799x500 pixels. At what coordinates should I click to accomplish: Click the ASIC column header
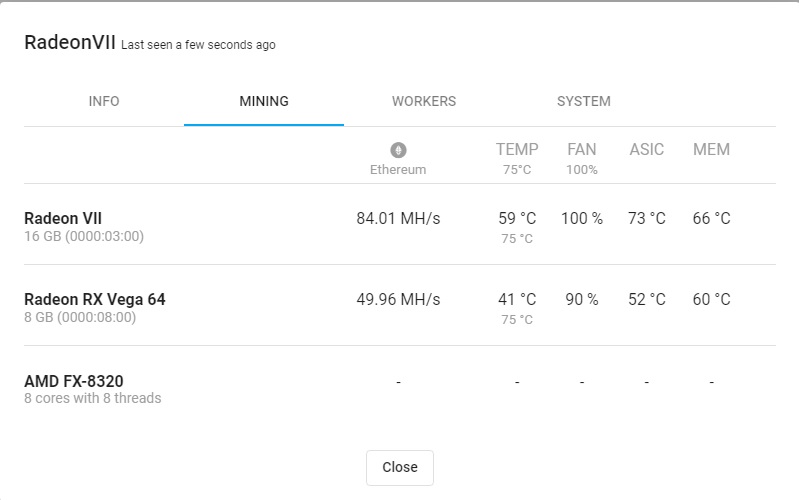tap(647, 149)
